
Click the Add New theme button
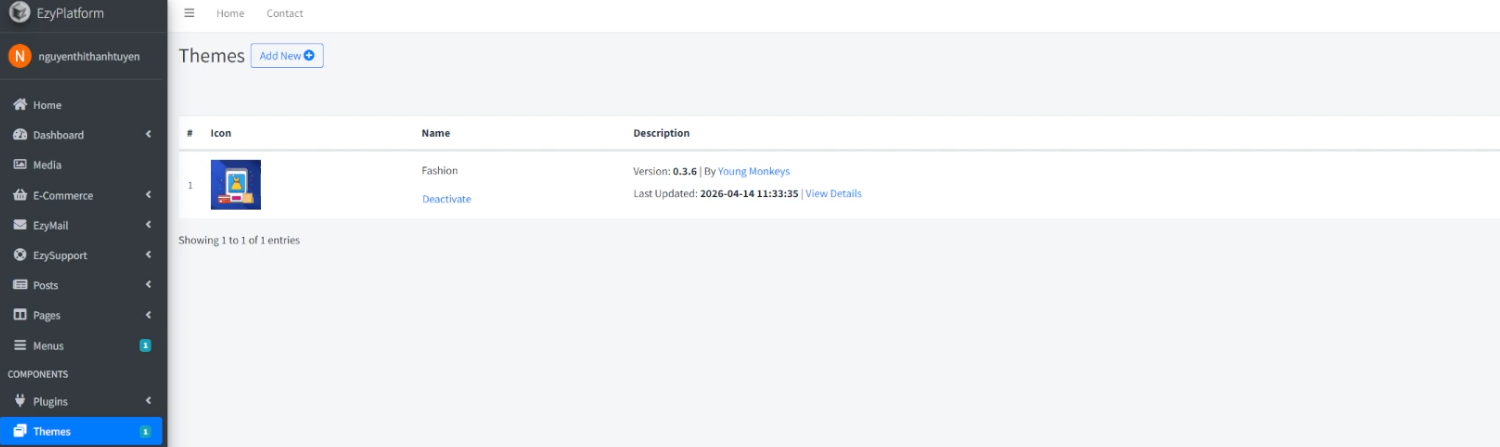287,56
